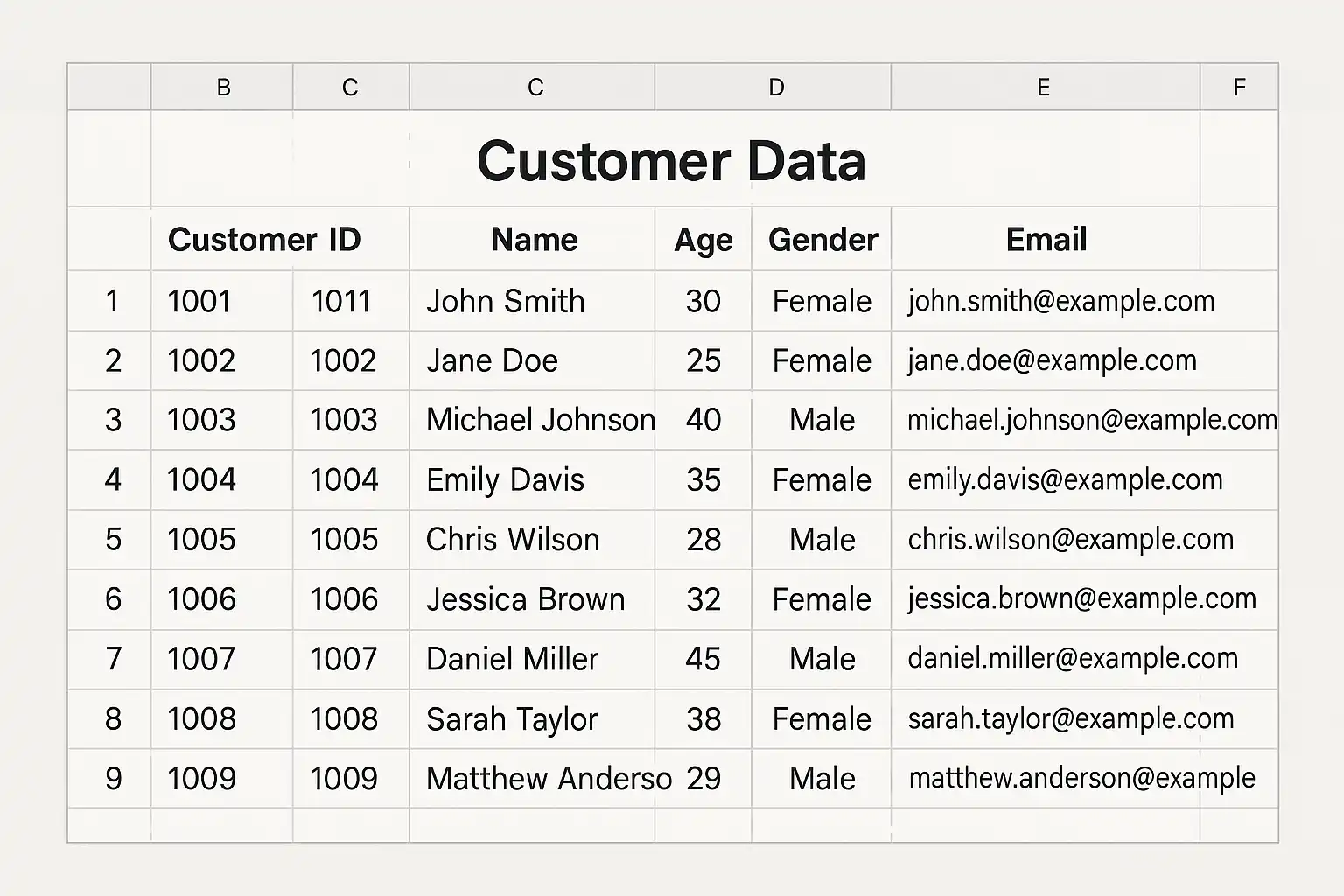Click the Customer Data title cell
Viewport: 1344px width, 896px height.
click(x=671, y=161)
